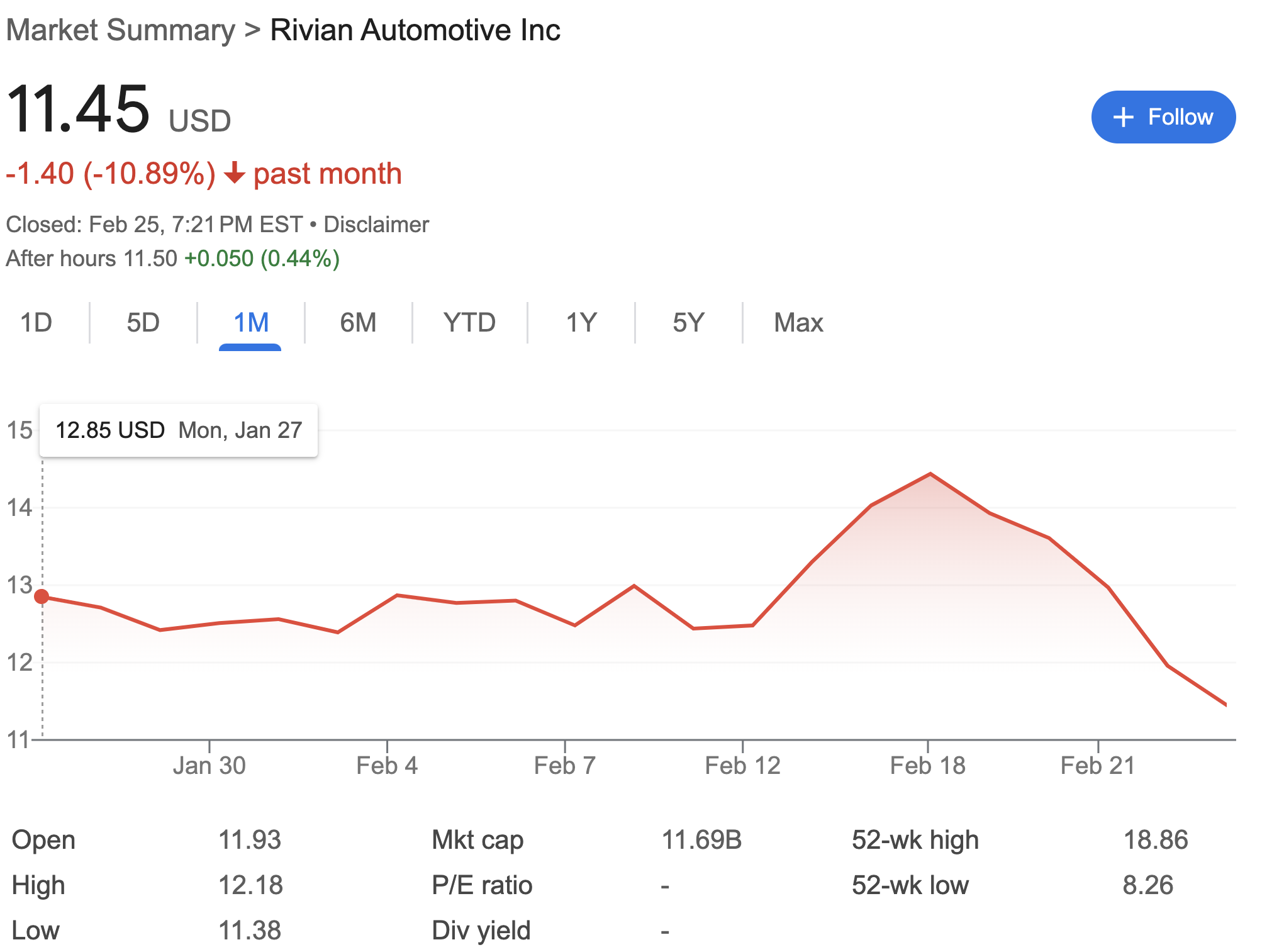The width and height of the screenshot is (1267, 952).
Task: Click the 'Closed: Feb 25, 7:21 PM EST' text
Action: tap(155, 225)
